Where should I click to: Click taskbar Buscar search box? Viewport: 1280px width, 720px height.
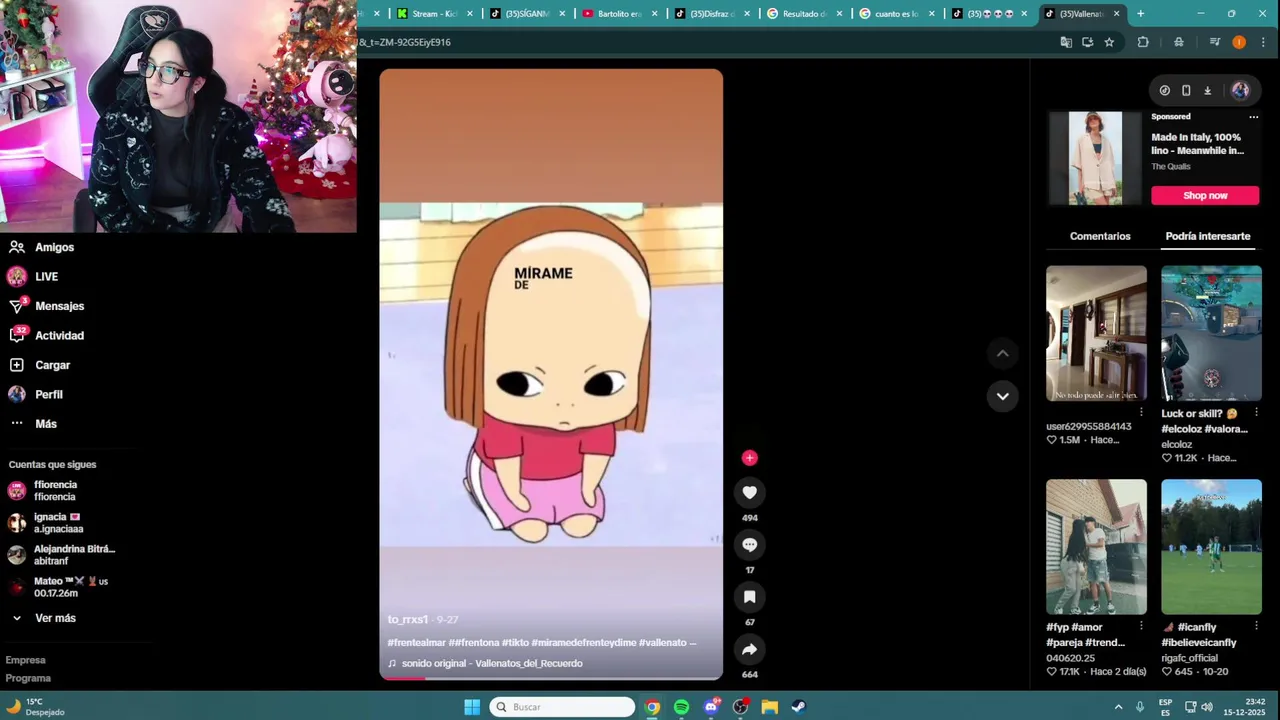tap(562, 707)
